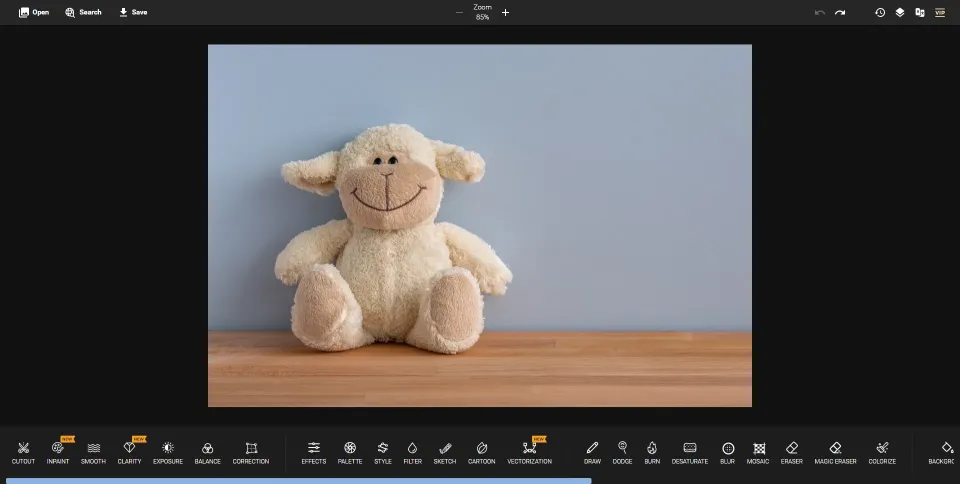960x484 pixels.
Task: Click the Save button
Action: click(133, 12)
